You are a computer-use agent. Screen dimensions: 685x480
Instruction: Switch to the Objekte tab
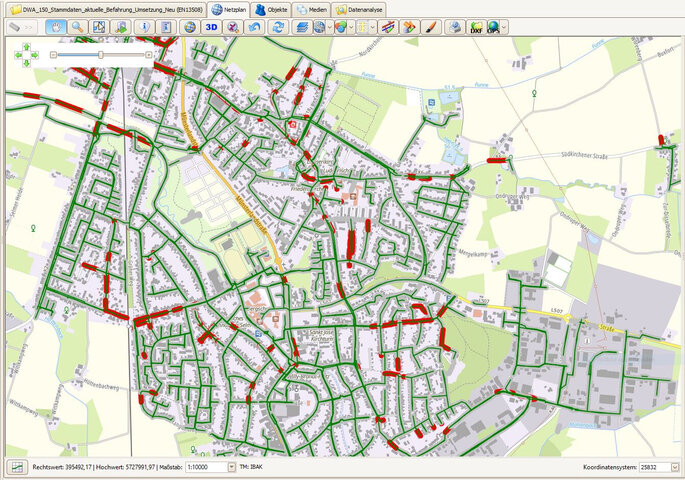pyautogui.click(x=273, y=8)
